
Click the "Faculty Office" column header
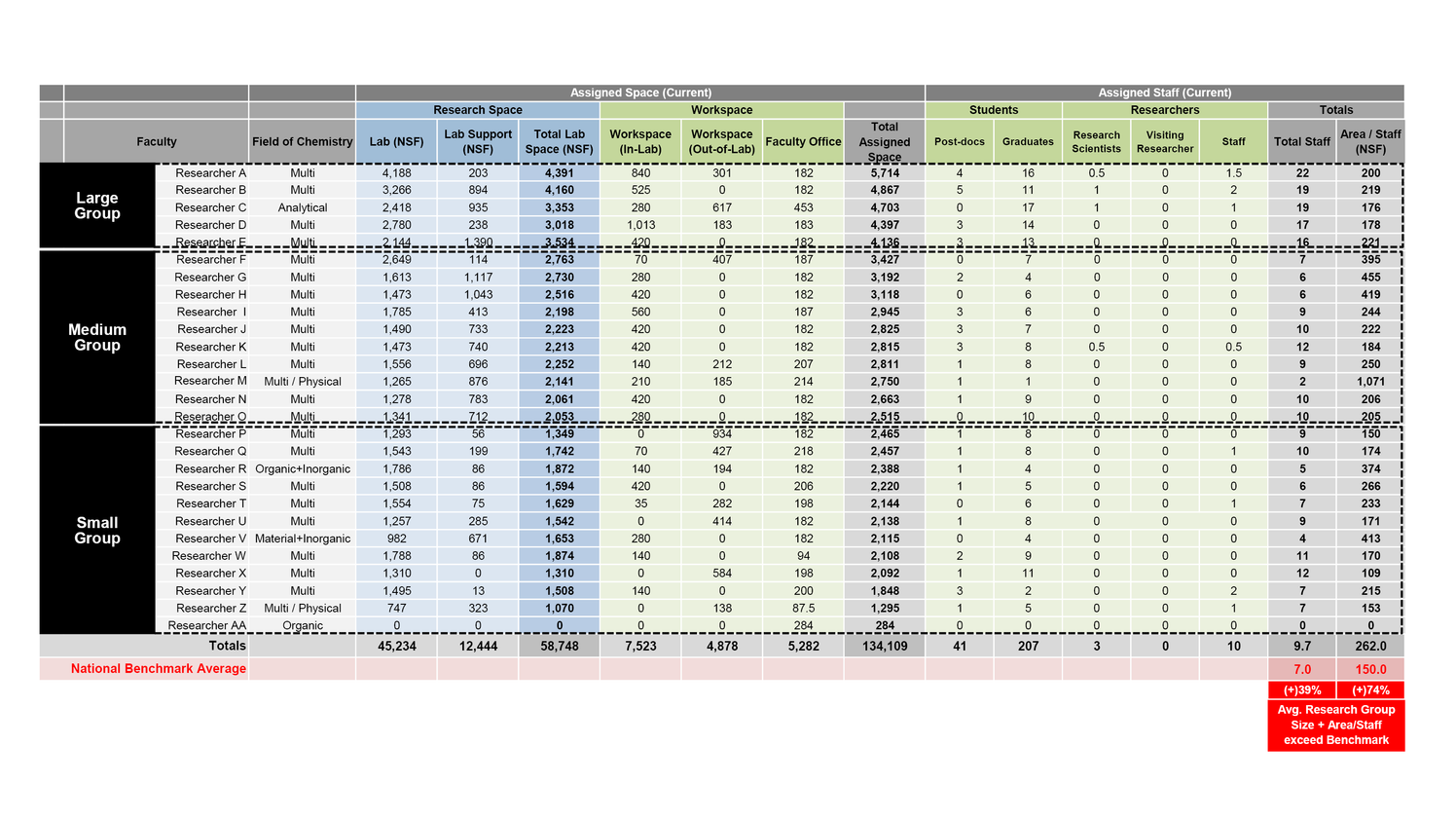coord(803,141)
